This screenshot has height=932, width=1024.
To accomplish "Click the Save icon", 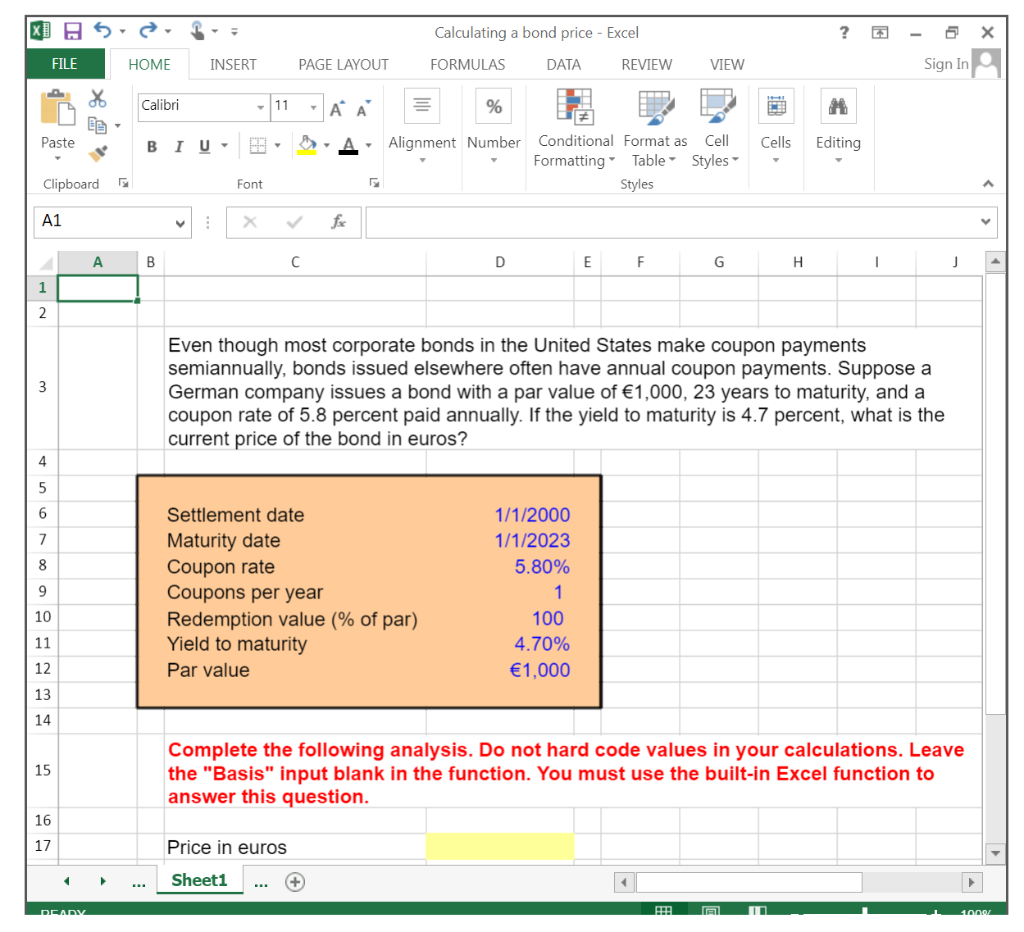I will pyautogui.click(x=71, y=31).
